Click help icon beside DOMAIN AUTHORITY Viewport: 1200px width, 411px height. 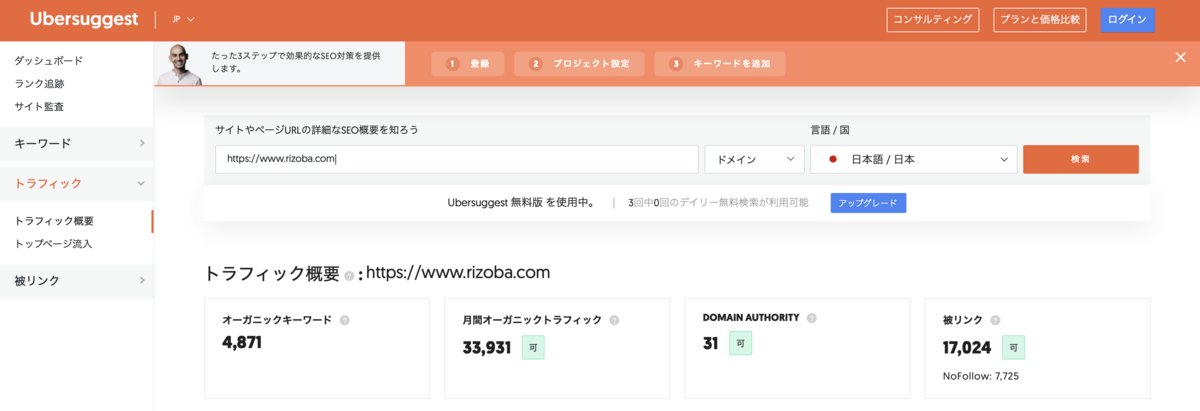pyautogui.click(x=811, y=318)
